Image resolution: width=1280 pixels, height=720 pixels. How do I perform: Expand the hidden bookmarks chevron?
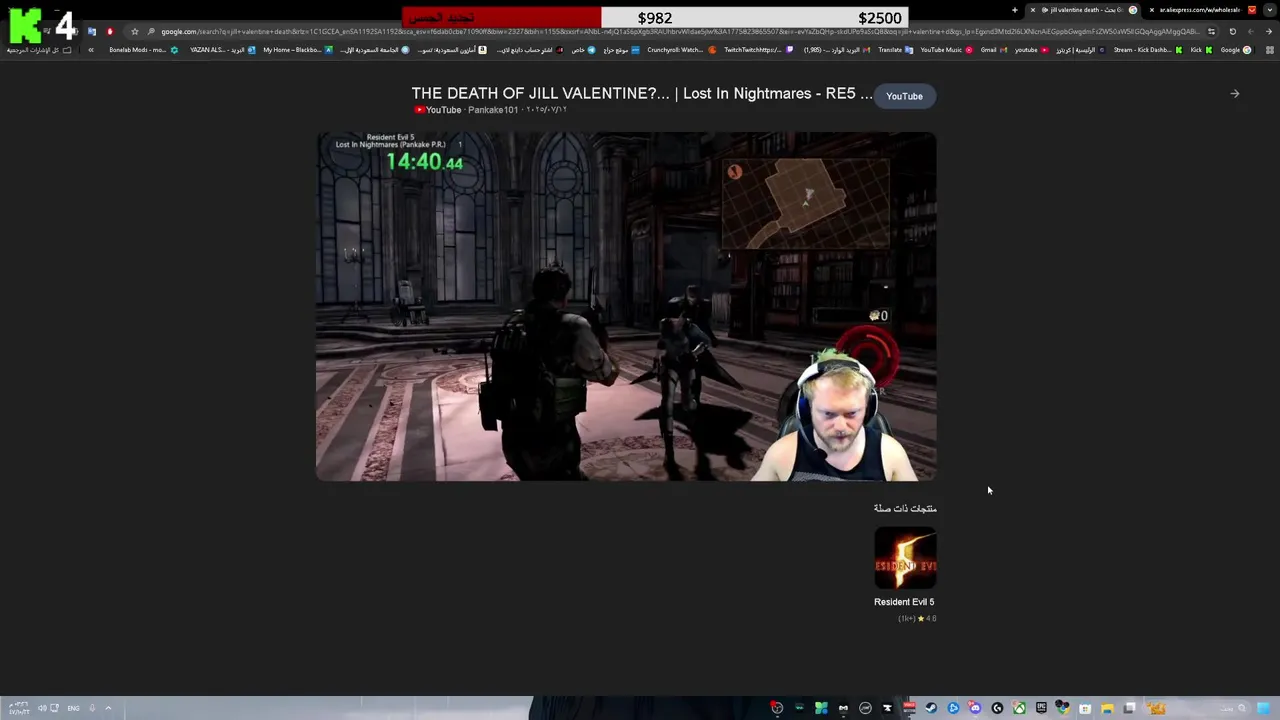click(91, 50)
